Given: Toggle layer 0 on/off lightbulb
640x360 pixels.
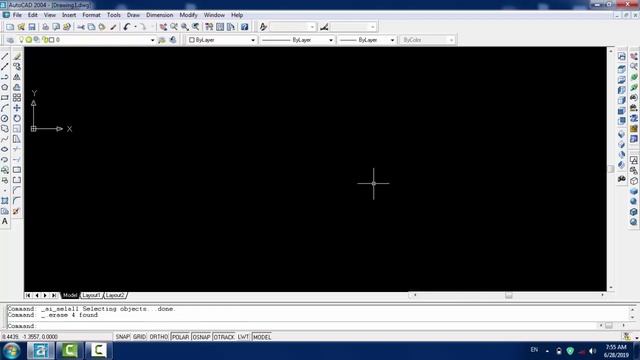Looking at the screenshot, I should point(21,40).
